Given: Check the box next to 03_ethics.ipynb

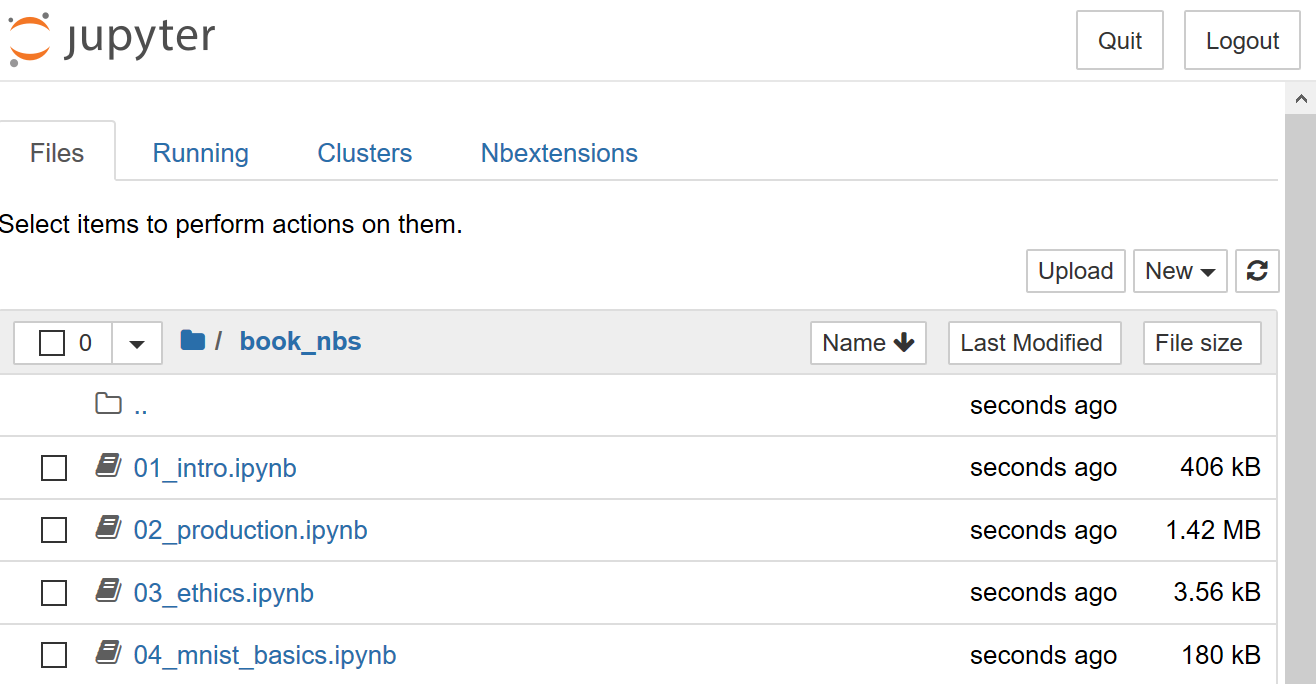Looking at the screenshot, I should 54,592.
